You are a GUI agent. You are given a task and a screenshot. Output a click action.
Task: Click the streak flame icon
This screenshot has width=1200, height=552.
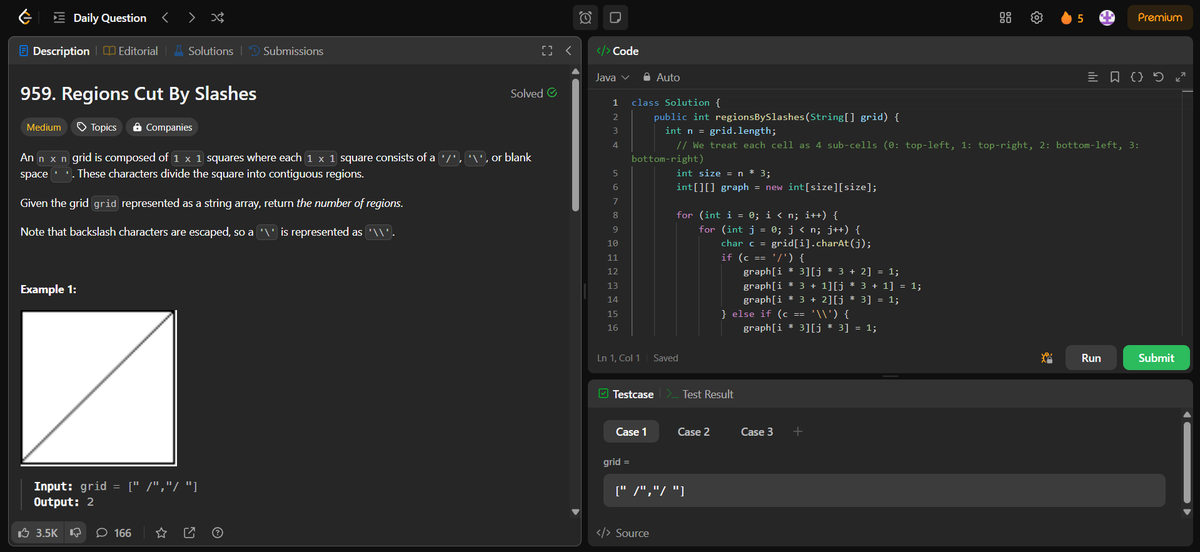[x=1066, y=18]
